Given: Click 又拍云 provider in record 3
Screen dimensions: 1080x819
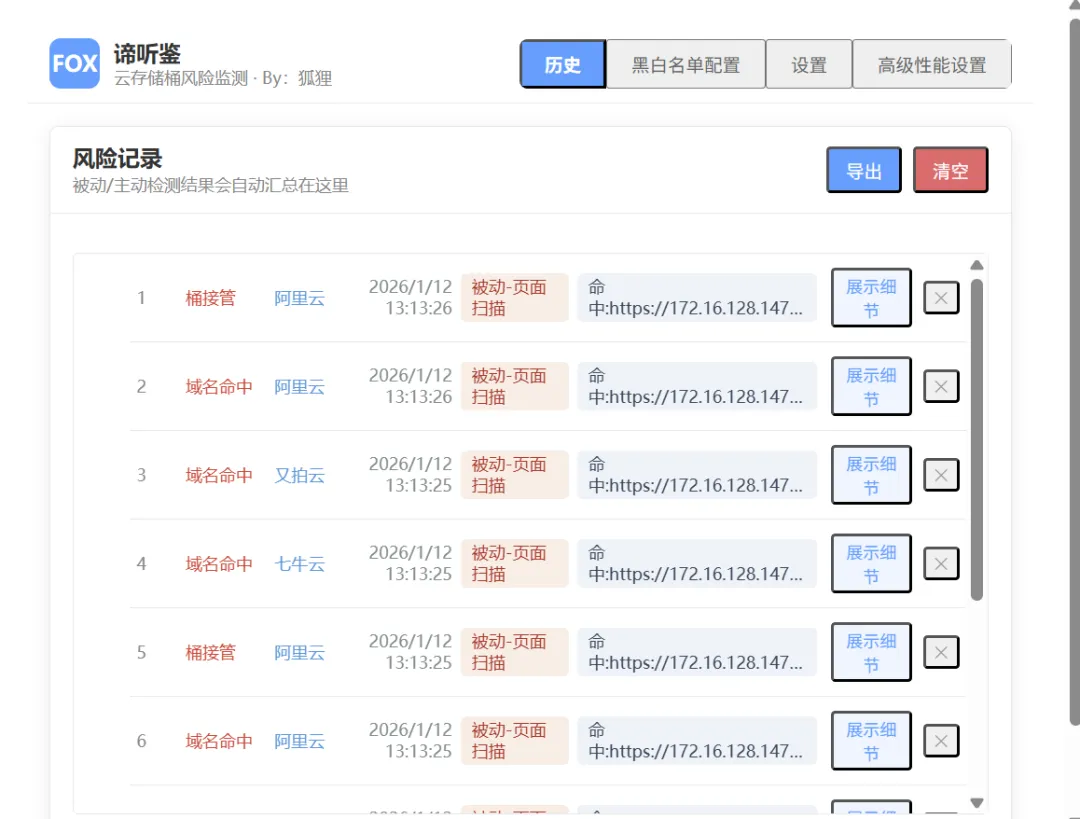Looking at the screenshot, I should tap(300, 475).
